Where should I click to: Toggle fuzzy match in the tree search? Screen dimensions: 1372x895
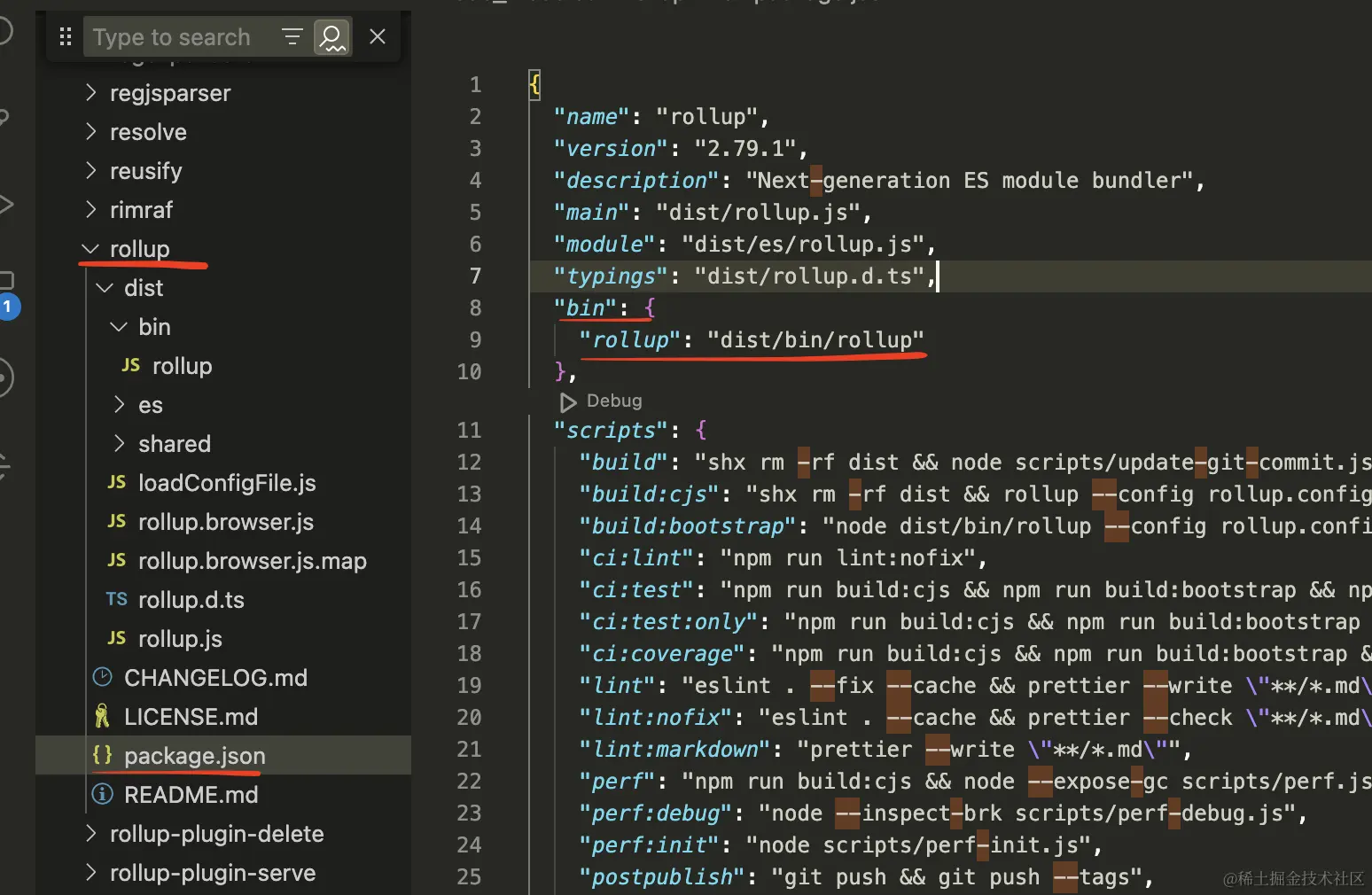(332, 36)
